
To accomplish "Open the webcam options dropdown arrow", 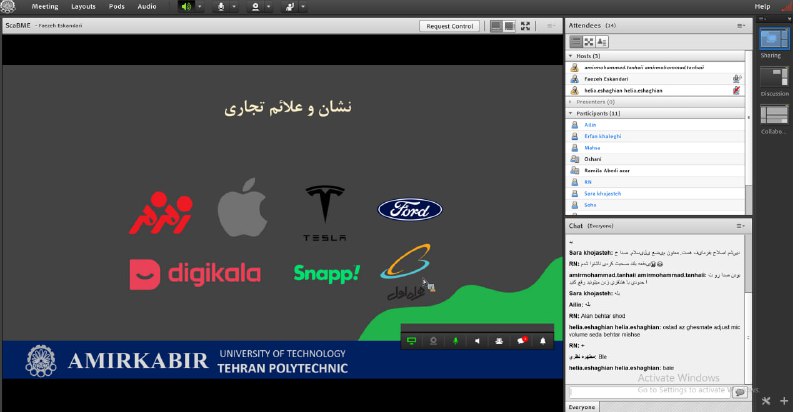I will (268, 7).
